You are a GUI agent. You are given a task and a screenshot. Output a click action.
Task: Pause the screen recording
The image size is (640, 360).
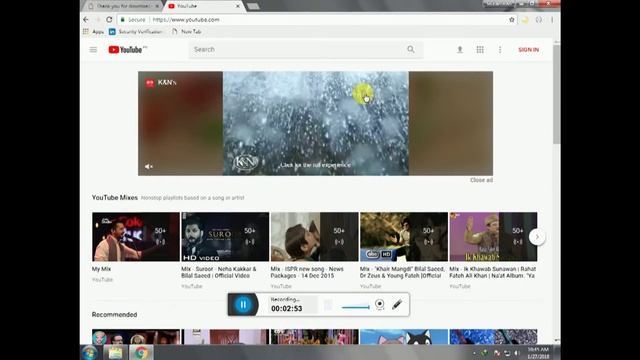point(243,304)
